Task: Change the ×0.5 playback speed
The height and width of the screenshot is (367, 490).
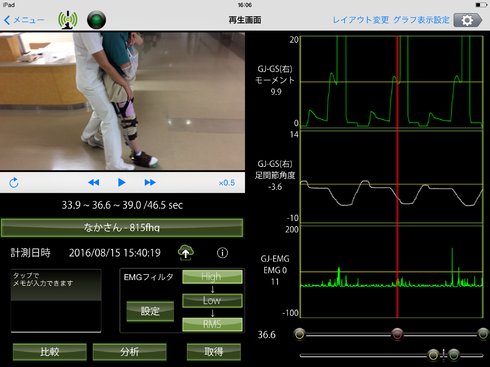Action: [x=227, y=183]
